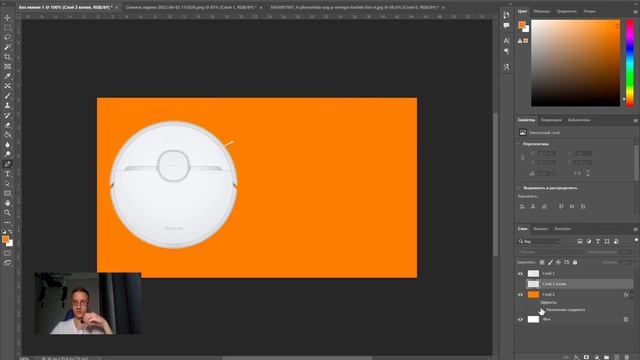Add a layer mask

click(x=586, y=357)
